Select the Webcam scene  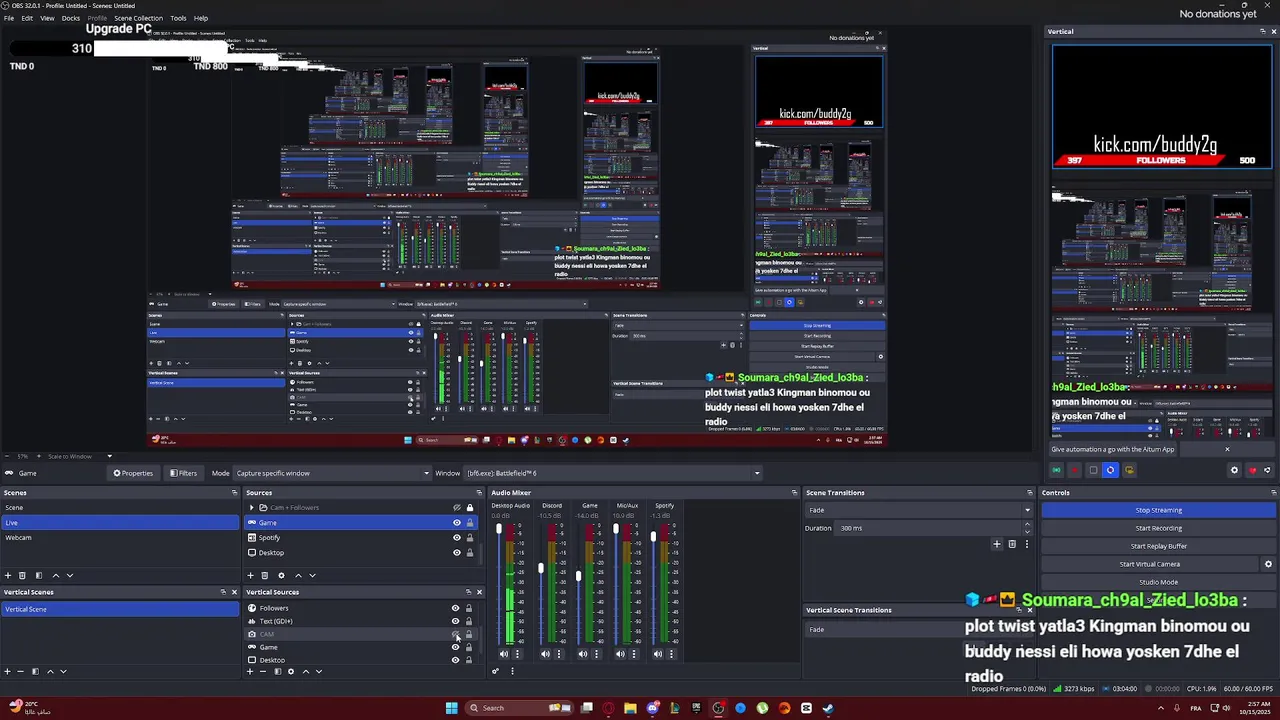(120, 538)
